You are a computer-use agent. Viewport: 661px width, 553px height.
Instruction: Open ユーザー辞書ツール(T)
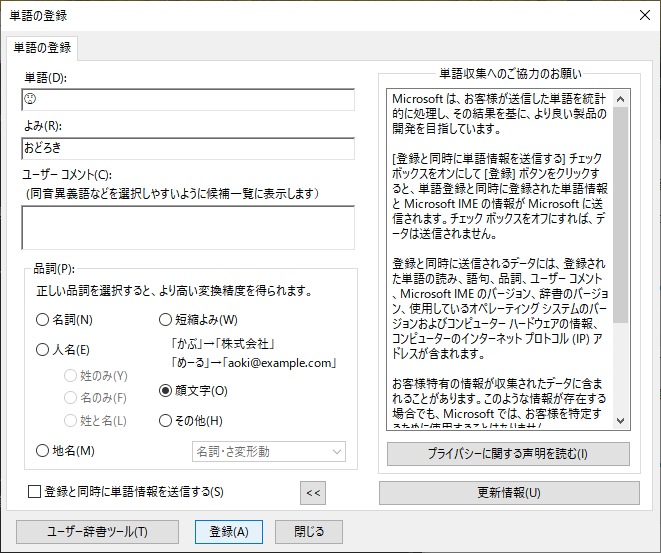point(97,532)
